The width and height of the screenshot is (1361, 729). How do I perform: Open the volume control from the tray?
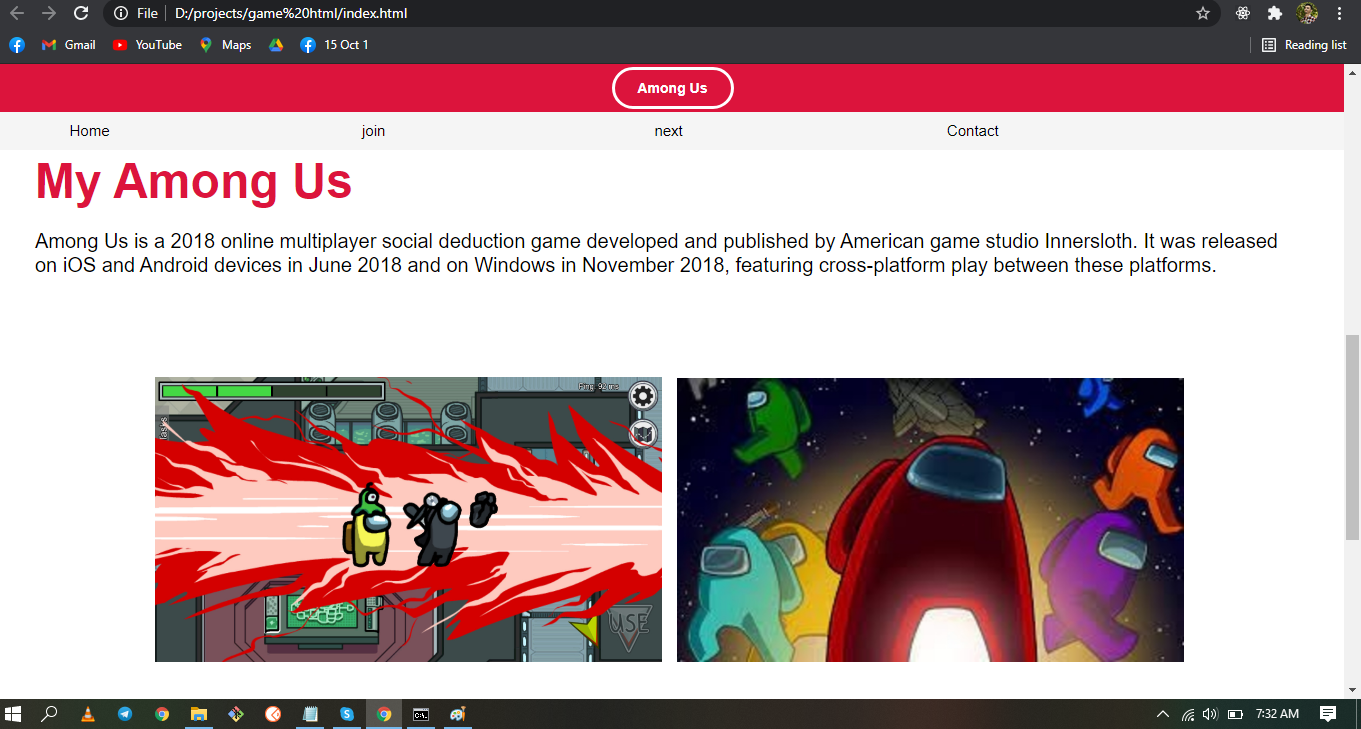pyautogui.click(x=1209, y=714)
